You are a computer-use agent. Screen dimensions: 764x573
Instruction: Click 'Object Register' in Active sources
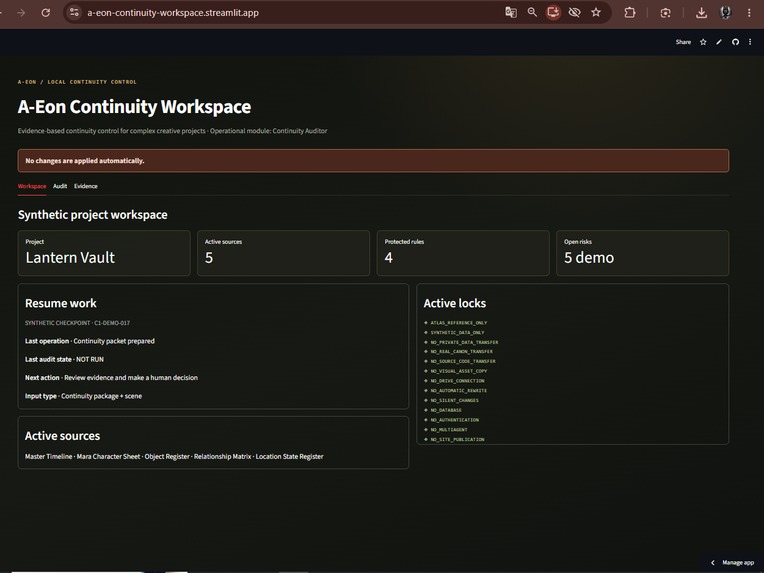point(167,457)
